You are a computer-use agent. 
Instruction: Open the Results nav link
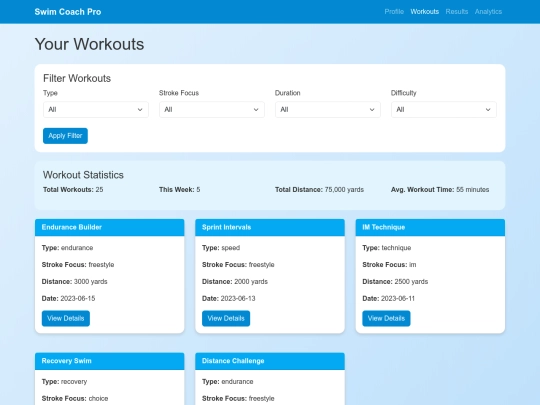(x=457, y=12)
